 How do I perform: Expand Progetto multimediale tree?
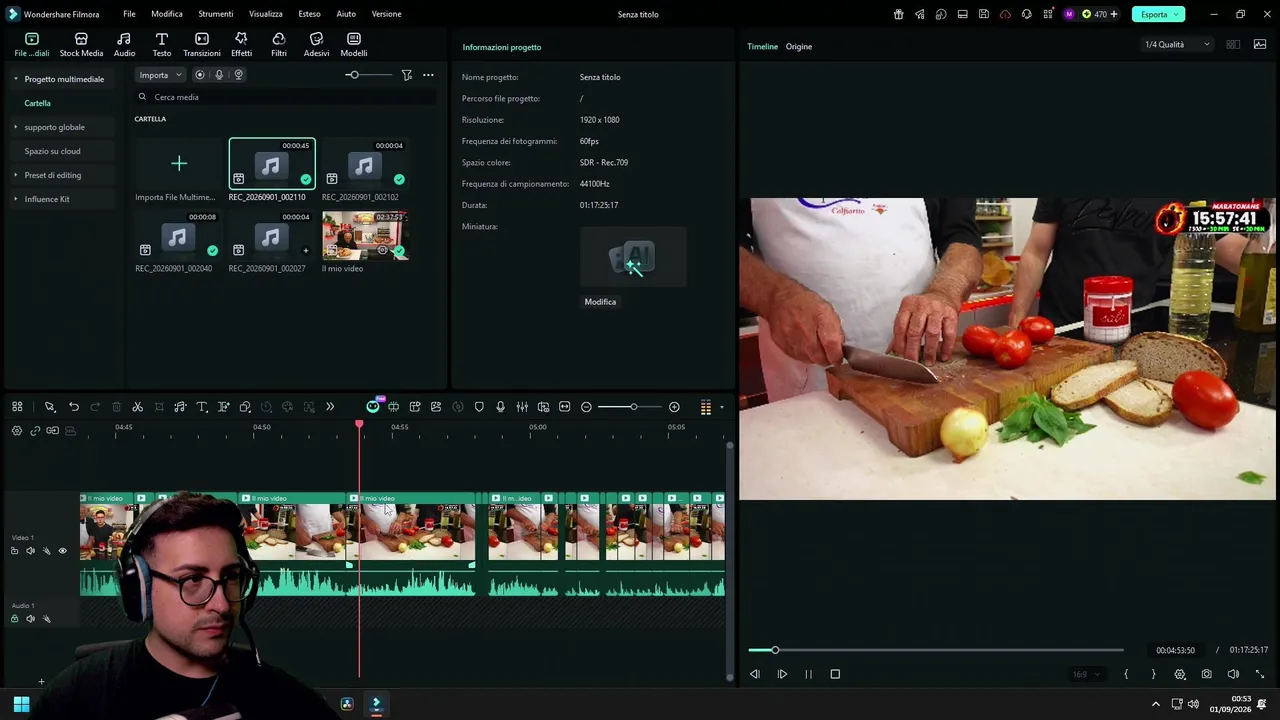(15, 79)
